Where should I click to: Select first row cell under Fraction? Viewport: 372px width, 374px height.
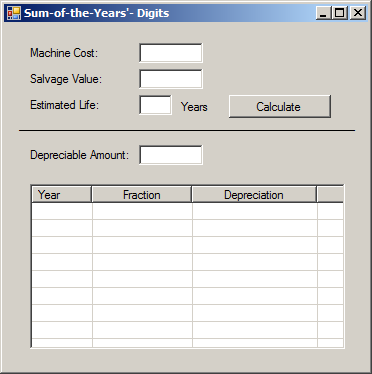[x=142, y=211]
